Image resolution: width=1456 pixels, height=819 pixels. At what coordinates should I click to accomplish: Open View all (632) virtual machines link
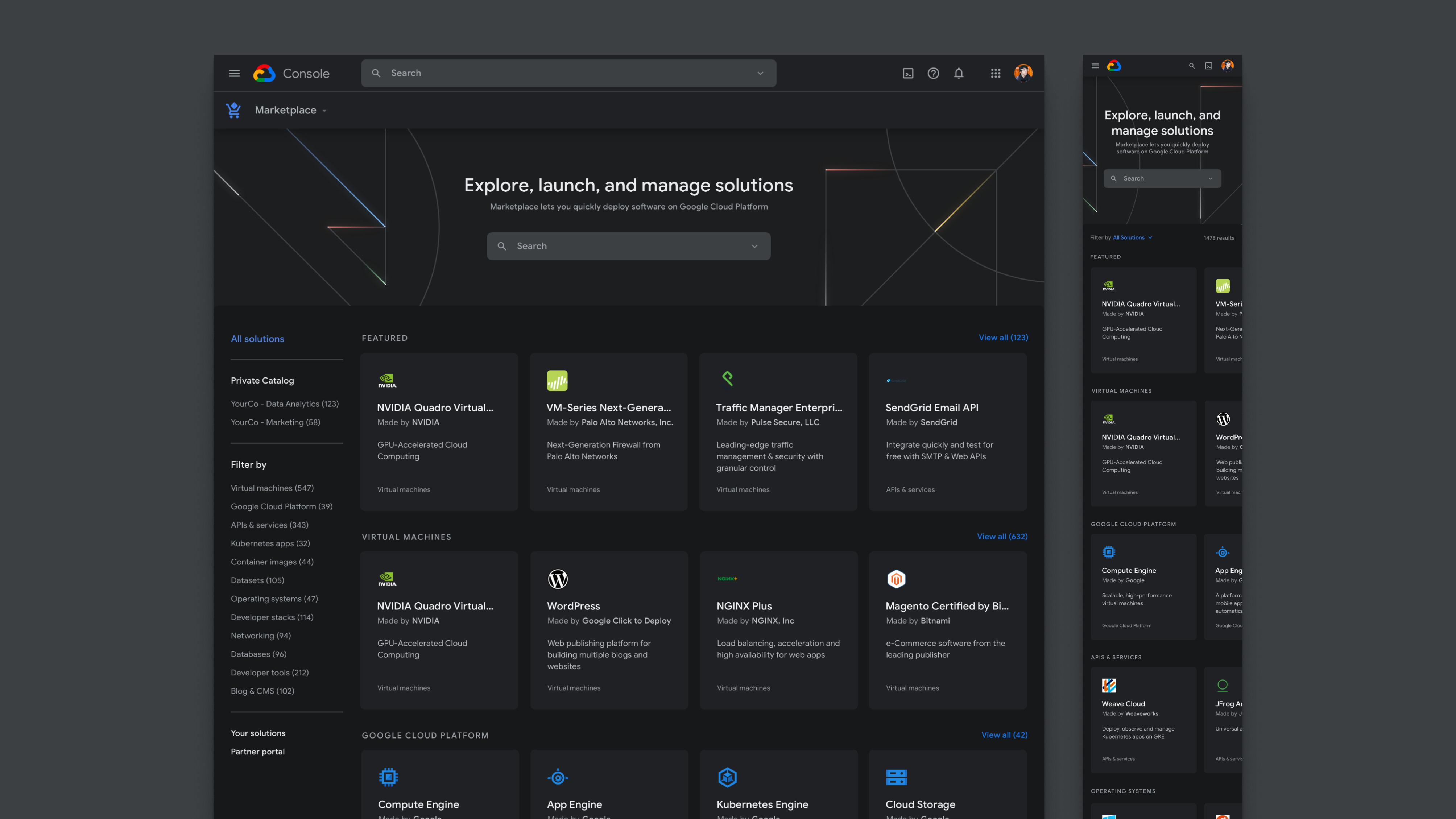(x=1002, y=536)
